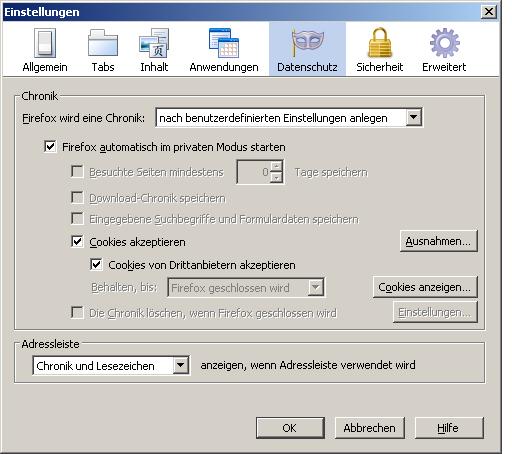
Task: Open the Sicherheit padlock icon
Action: pyautogui.click(x=380, y=43)
